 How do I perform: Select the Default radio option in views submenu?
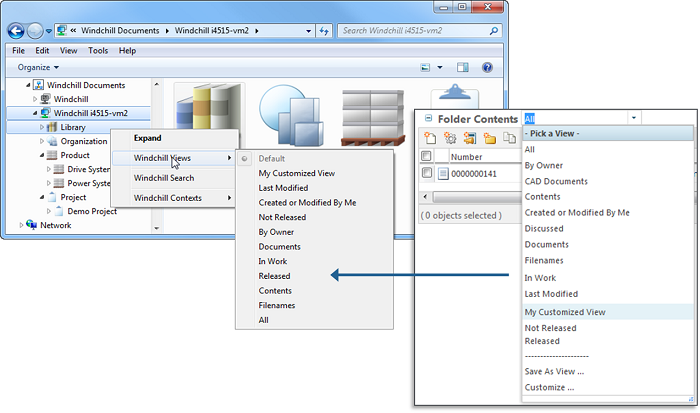coord(245,159)
